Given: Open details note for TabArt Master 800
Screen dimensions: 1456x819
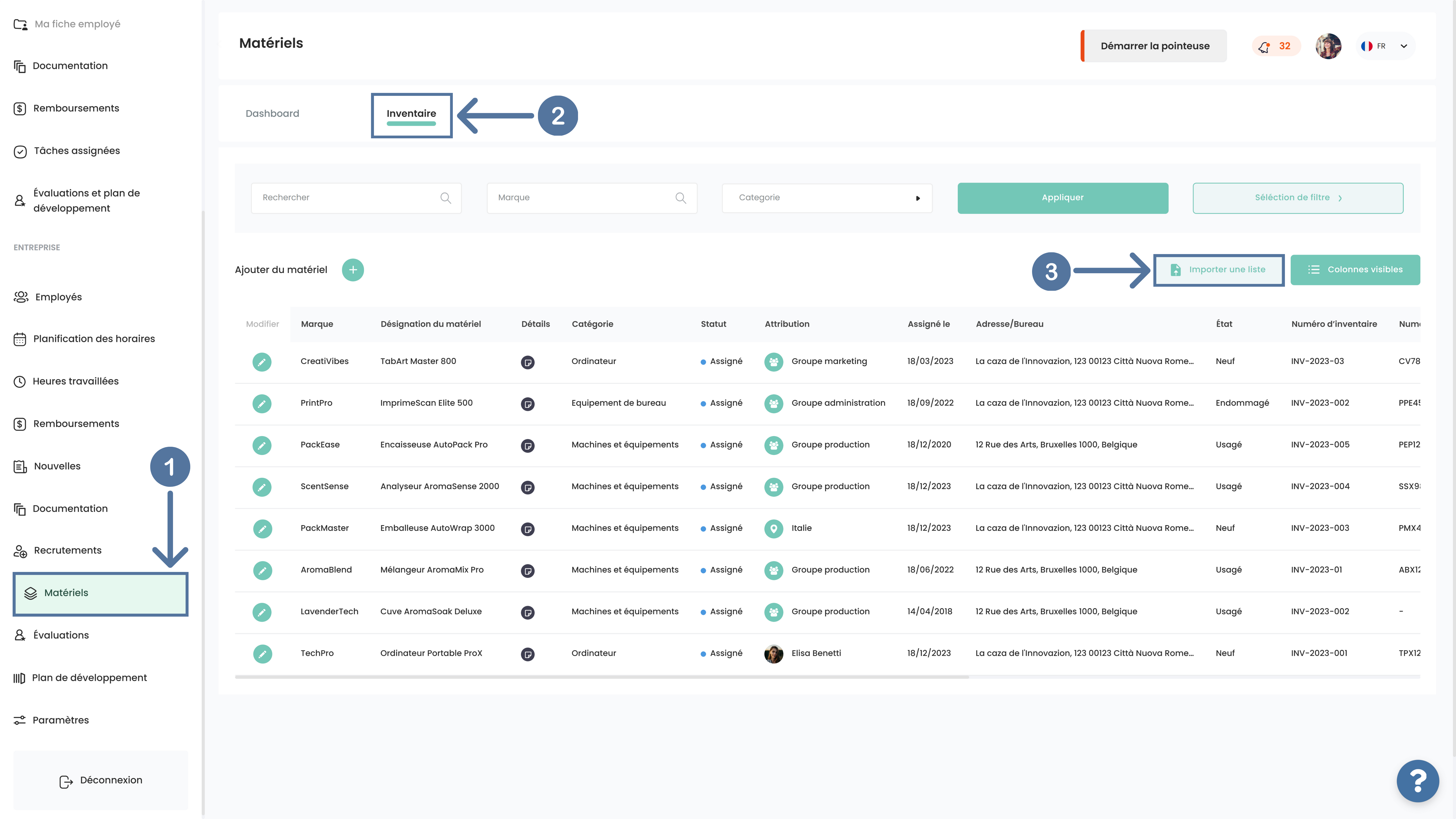Looking at the screenshot, I should pos(527,362).
